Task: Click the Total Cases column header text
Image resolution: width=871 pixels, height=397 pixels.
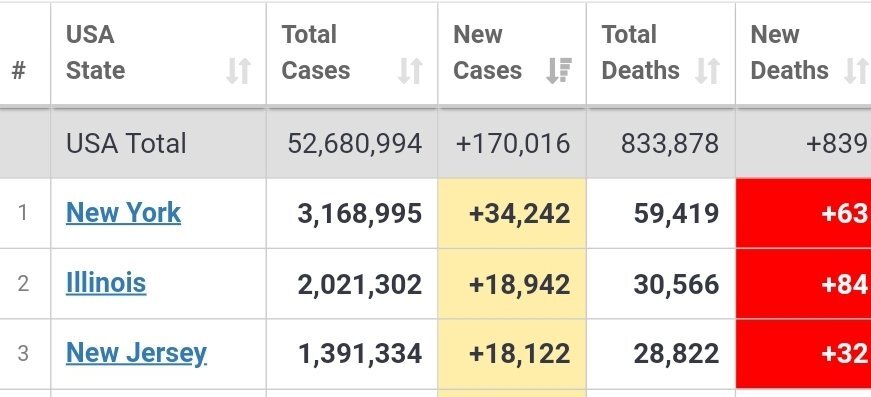Action: point(316,52)
